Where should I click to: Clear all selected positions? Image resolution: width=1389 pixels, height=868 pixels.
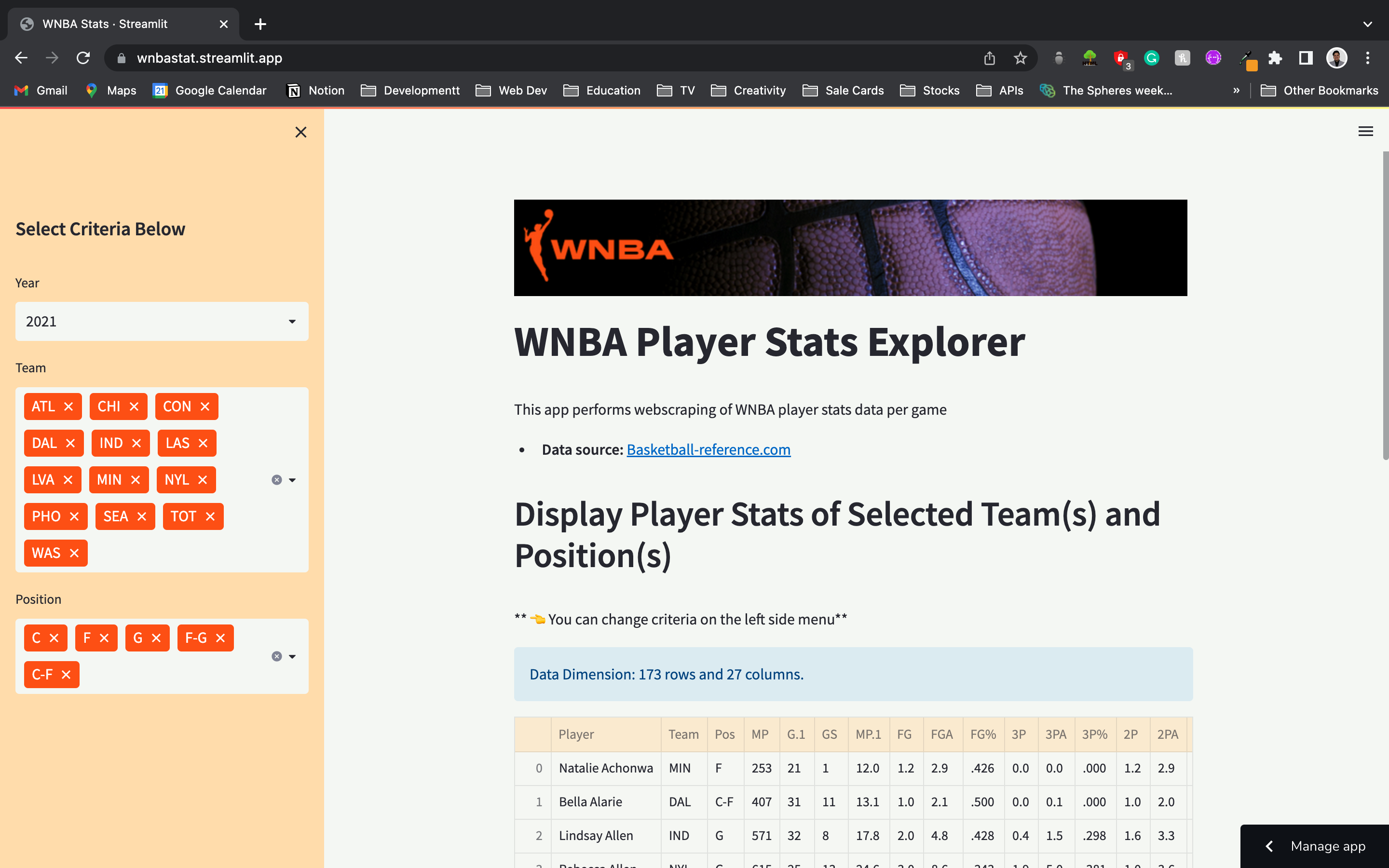(x=277, y=656)
